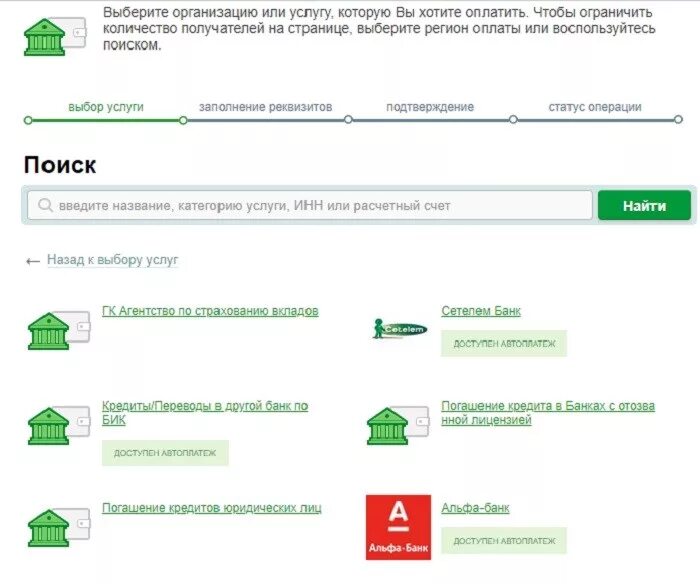Click Доступен автоплатеж badge under Сетелем Банк

click(x=504, y=343)
